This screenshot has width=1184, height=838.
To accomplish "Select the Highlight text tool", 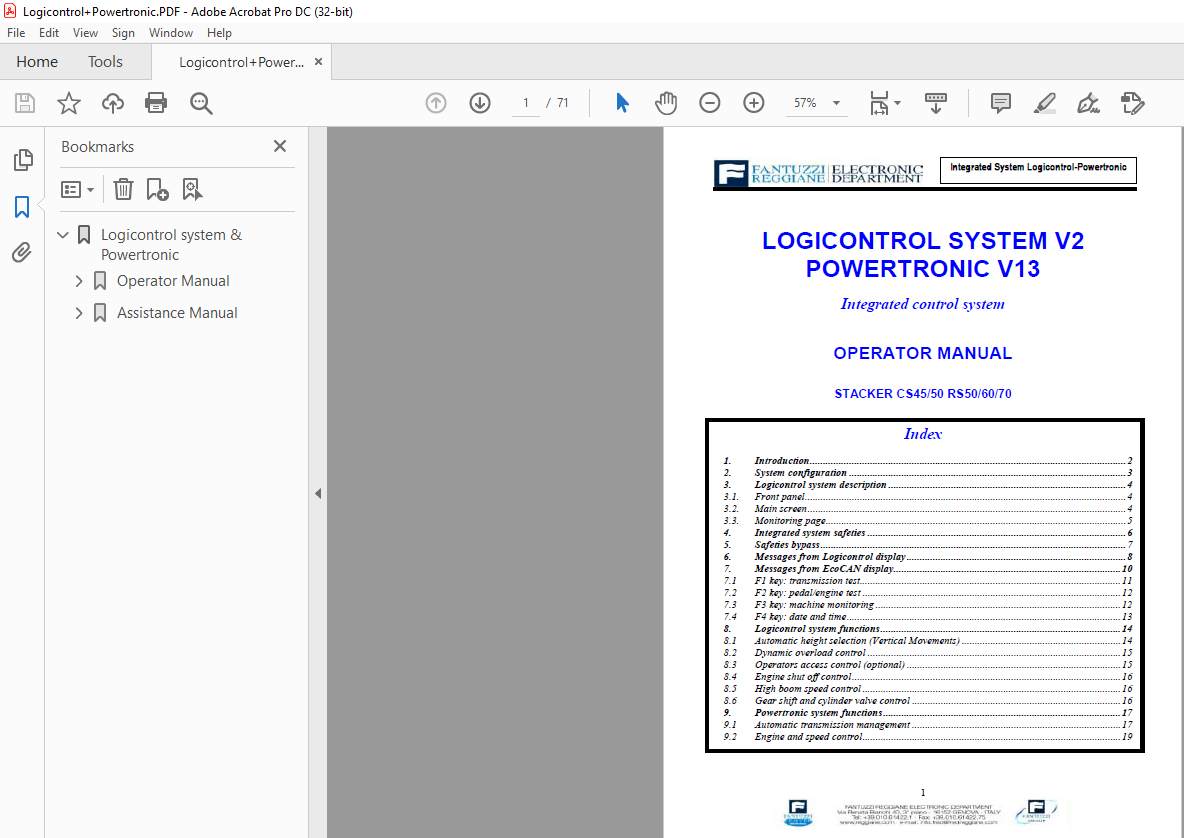I will point(1044,103).
